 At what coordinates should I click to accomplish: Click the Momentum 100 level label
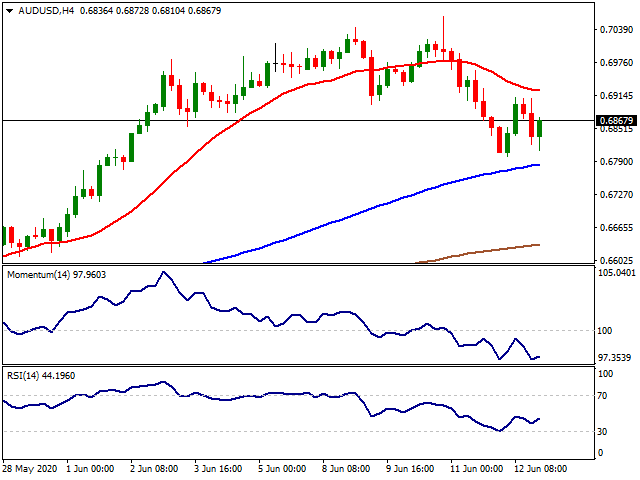604,331
